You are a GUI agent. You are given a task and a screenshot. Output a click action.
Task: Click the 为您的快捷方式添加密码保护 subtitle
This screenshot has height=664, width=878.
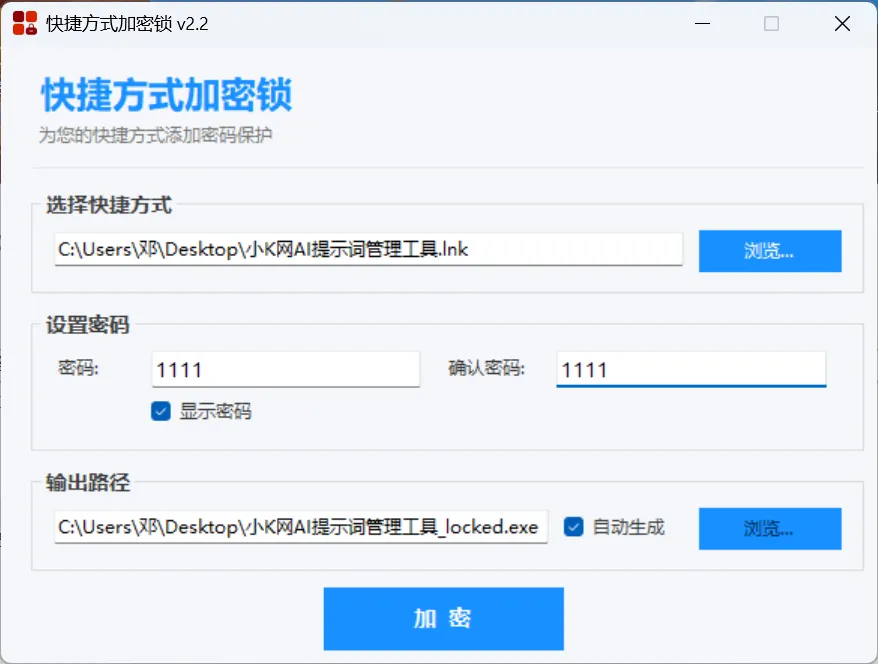156,135
